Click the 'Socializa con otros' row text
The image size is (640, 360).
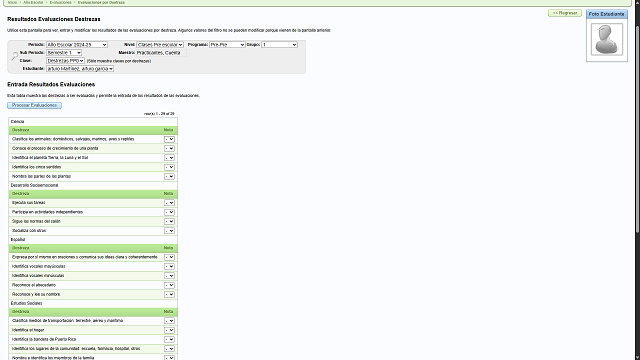click(29, 231)
